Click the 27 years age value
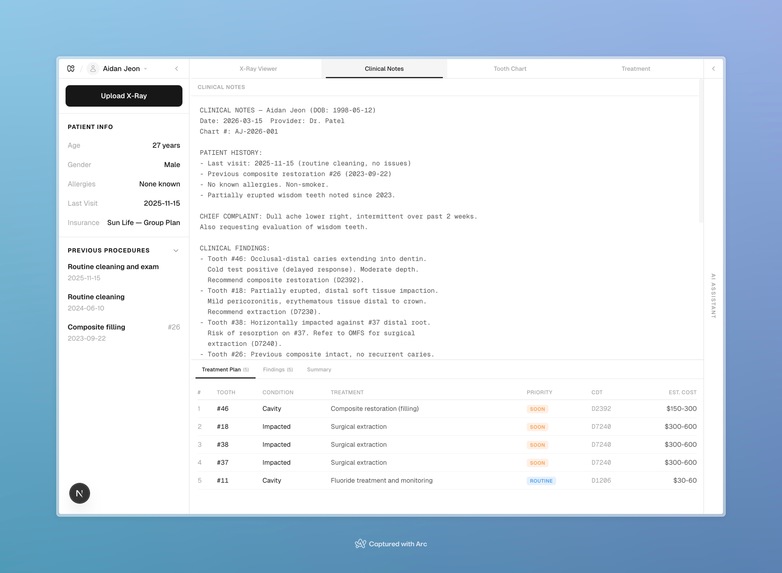This screenshot has width=782, height=573. pyautogui.click(x=166, y=145)
